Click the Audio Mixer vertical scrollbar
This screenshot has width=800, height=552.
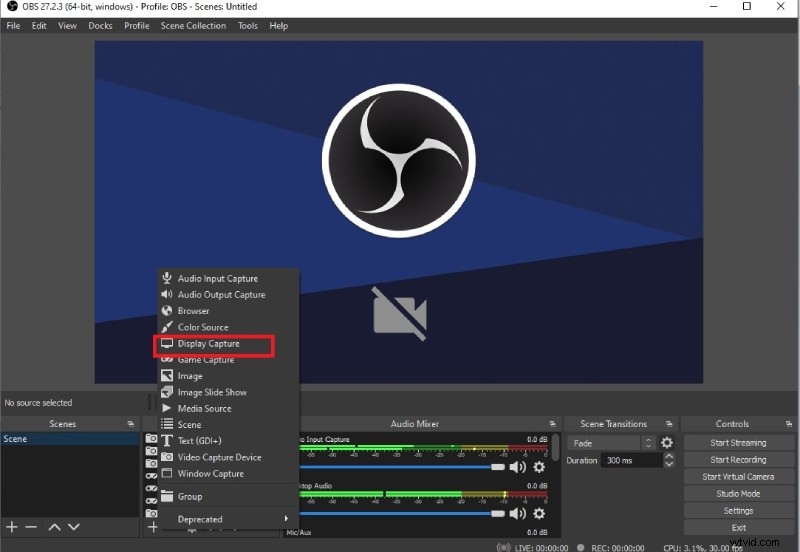click(556, 446)
